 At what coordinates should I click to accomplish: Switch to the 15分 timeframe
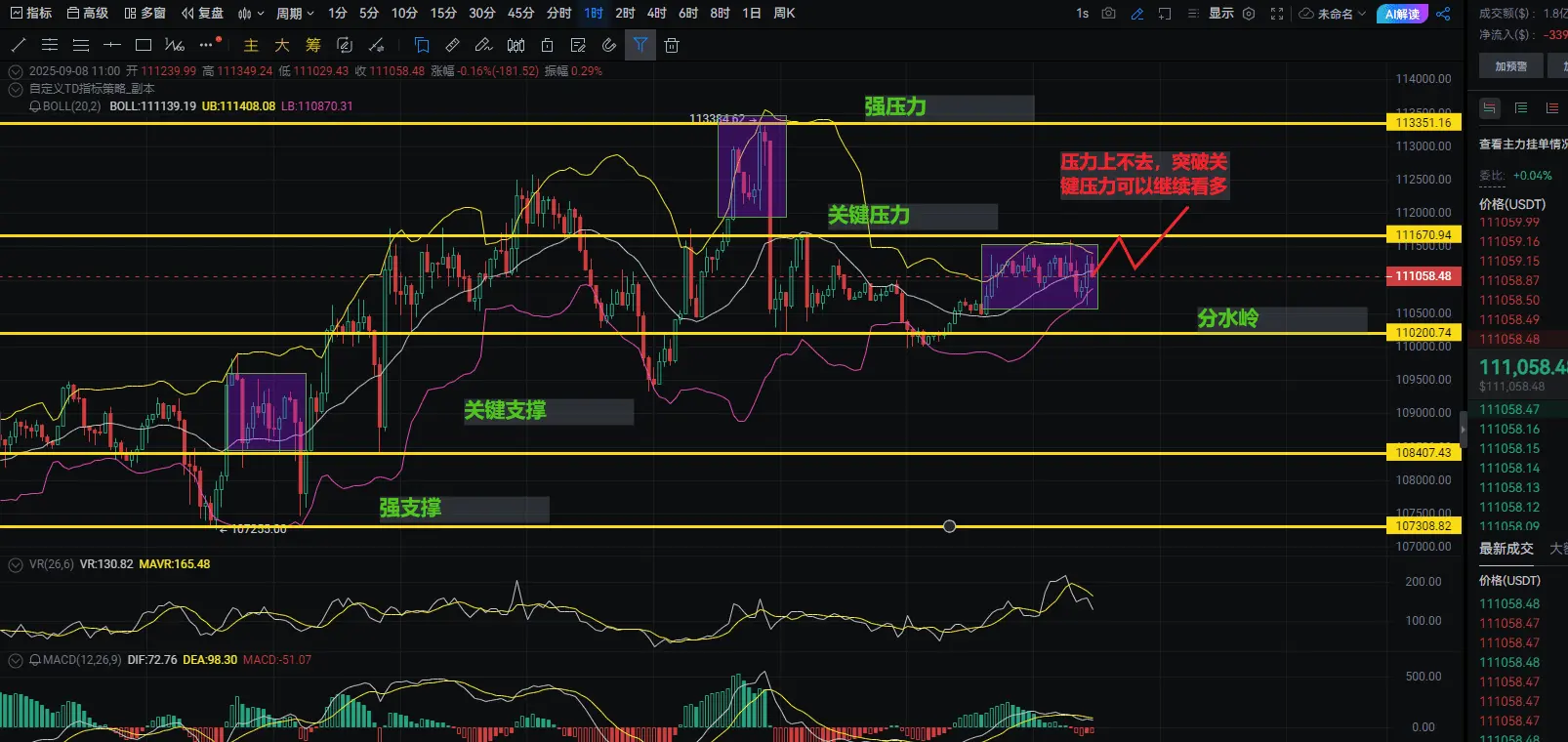click(443, 14)
